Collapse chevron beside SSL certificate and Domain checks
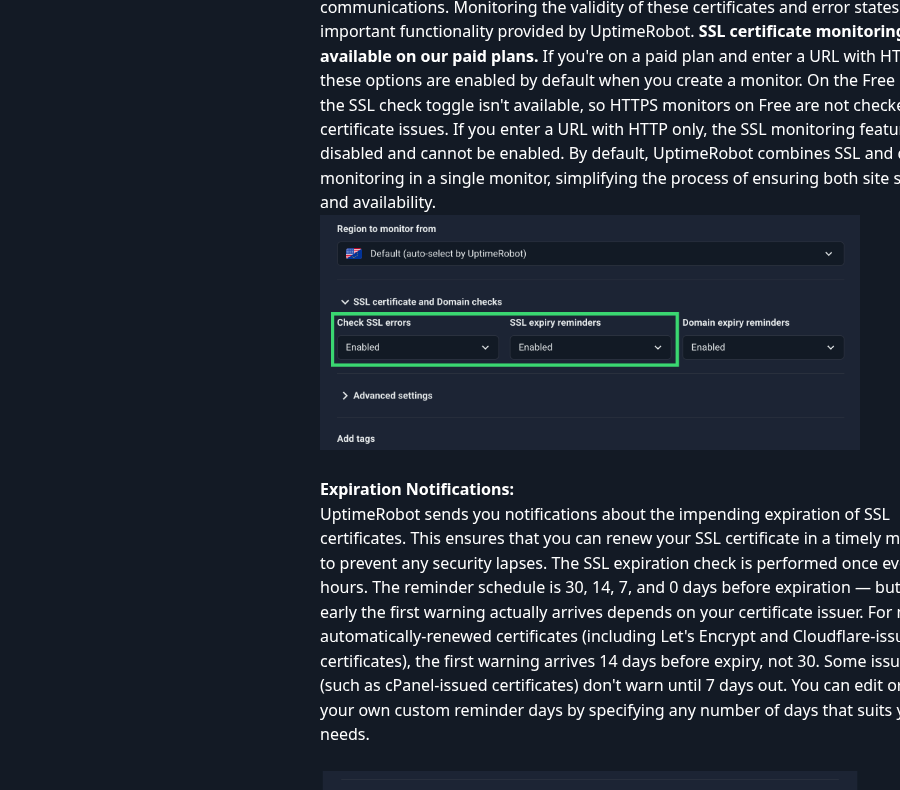Image resolution: width=900 pixels, height=790 pixels. pyautogui.click(x=345, y=302)
